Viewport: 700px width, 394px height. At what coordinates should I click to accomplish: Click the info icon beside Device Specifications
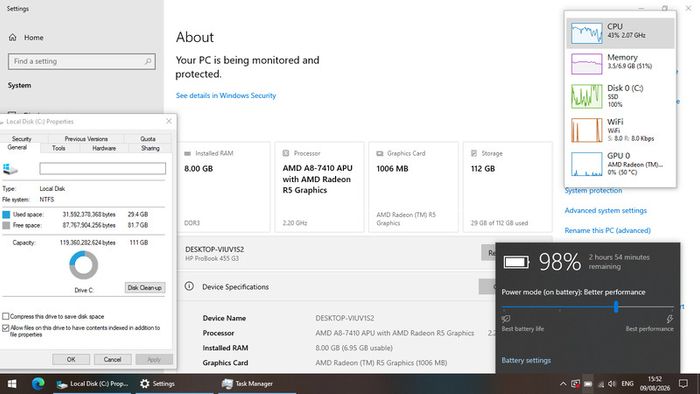point(189,286)
